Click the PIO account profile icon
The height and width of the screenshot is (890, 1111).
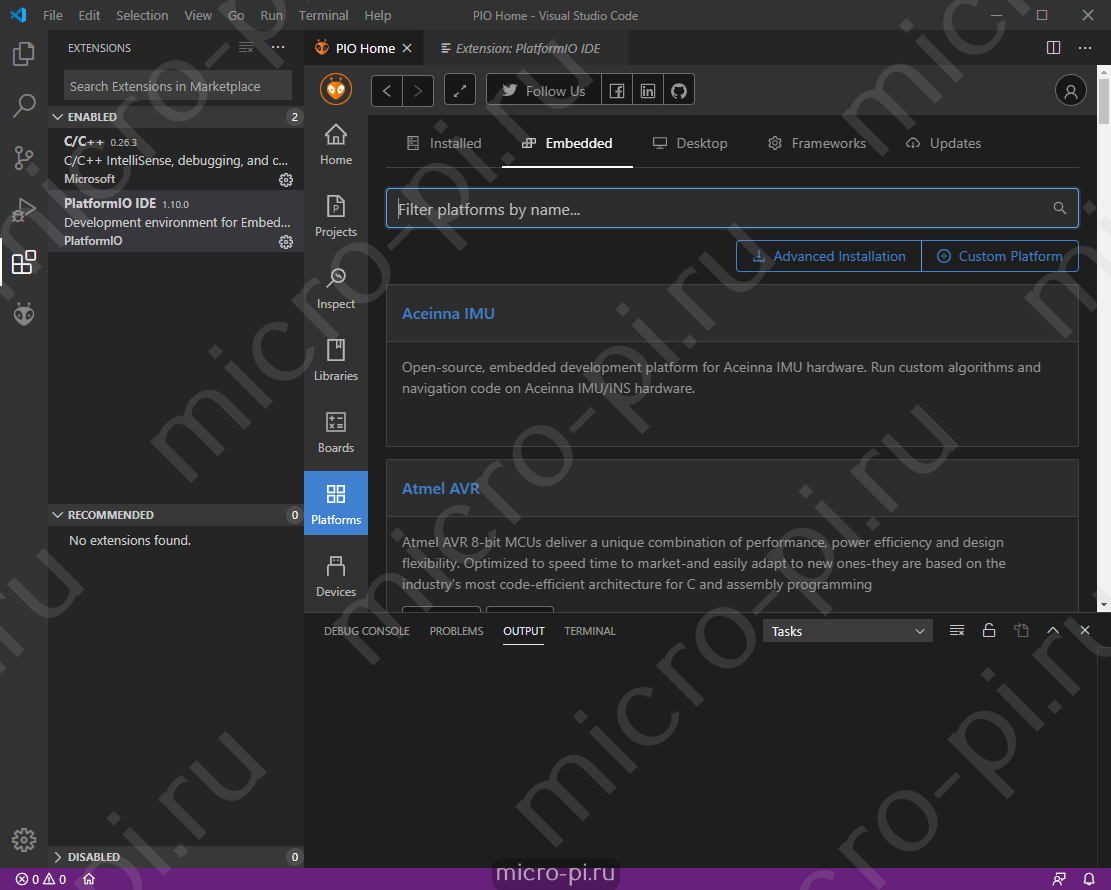pyautogui.click(x=1070, y=91)
